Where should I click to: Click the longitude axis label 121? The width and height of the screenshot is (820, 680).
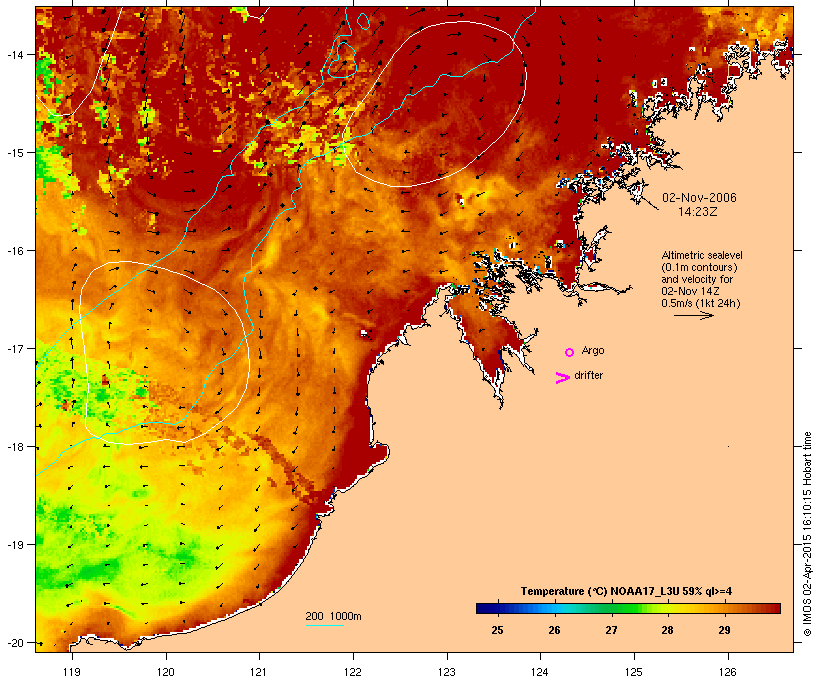(x=259, y=672)
